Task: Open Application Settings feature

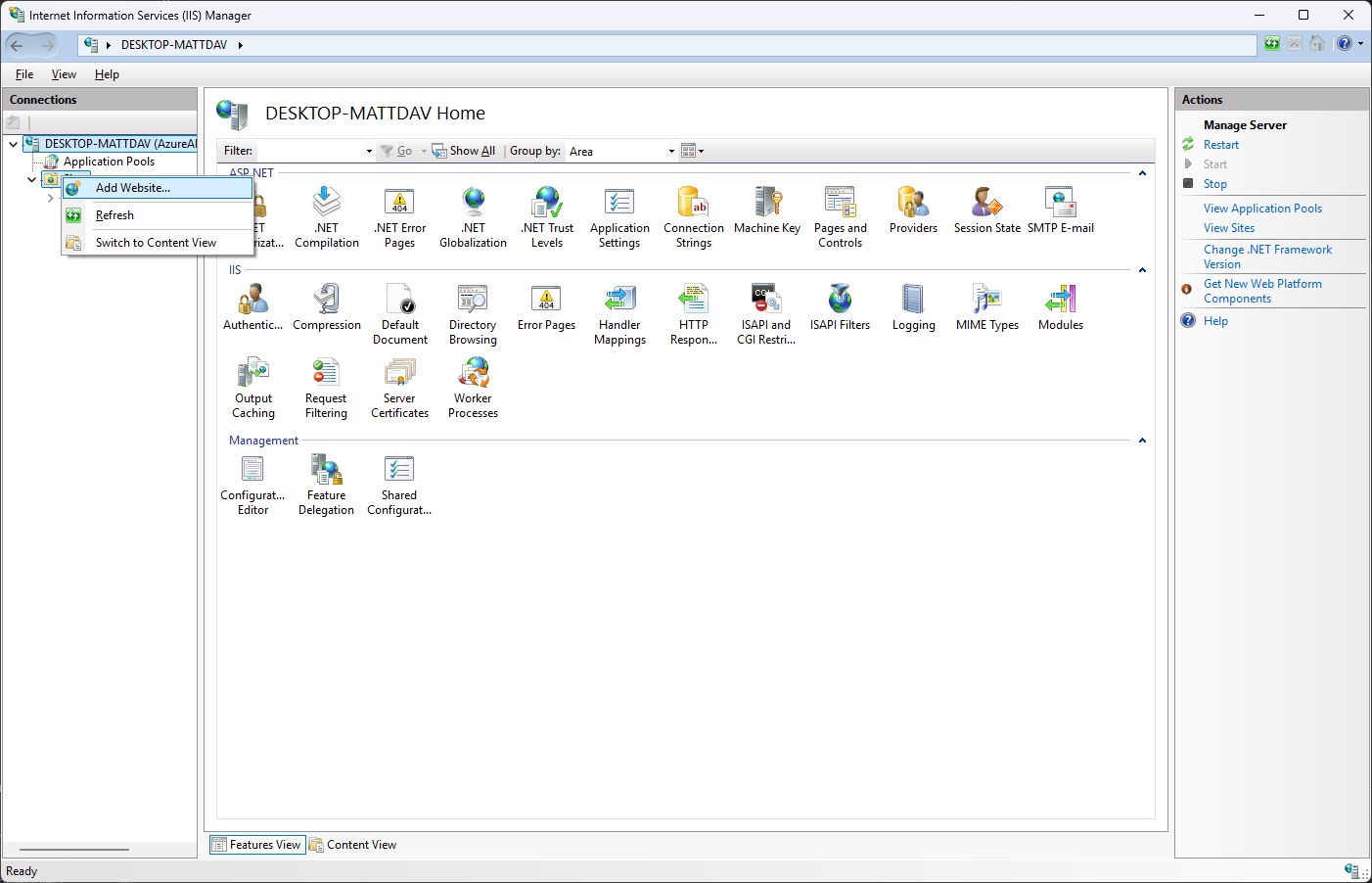Action: click(x=619, y=217)
